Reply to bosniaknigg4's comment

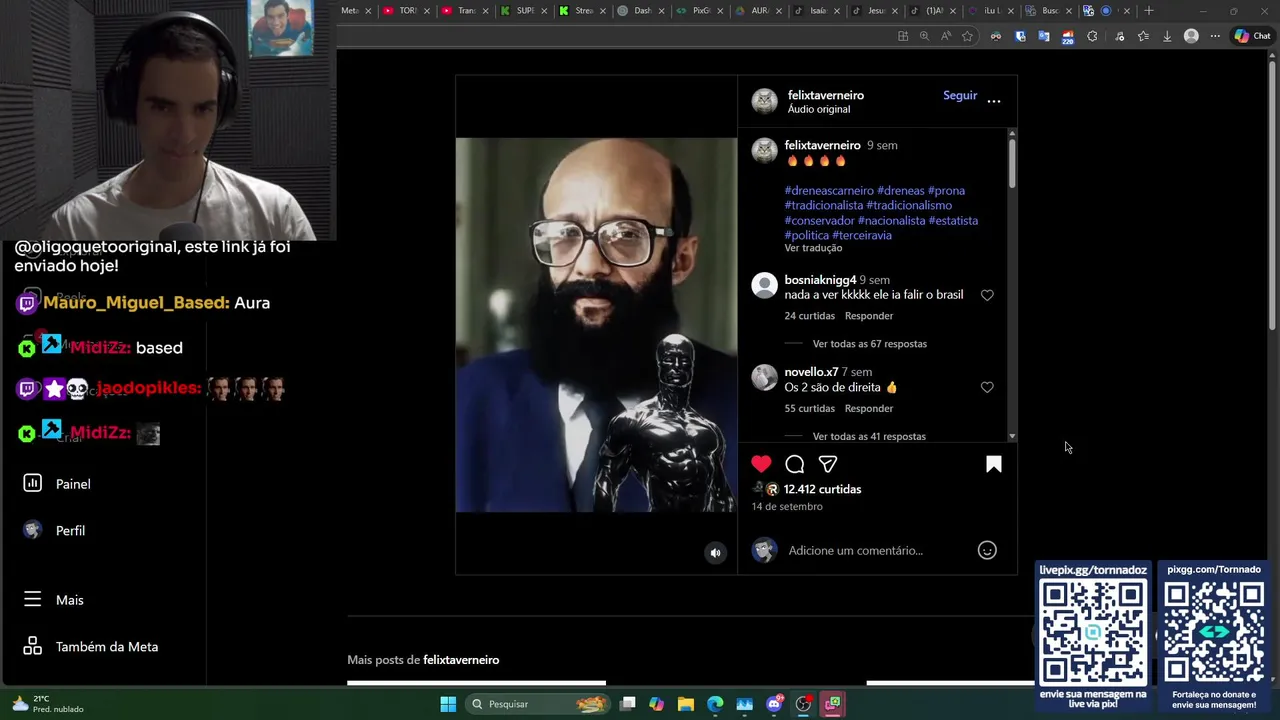pos(869,316)
